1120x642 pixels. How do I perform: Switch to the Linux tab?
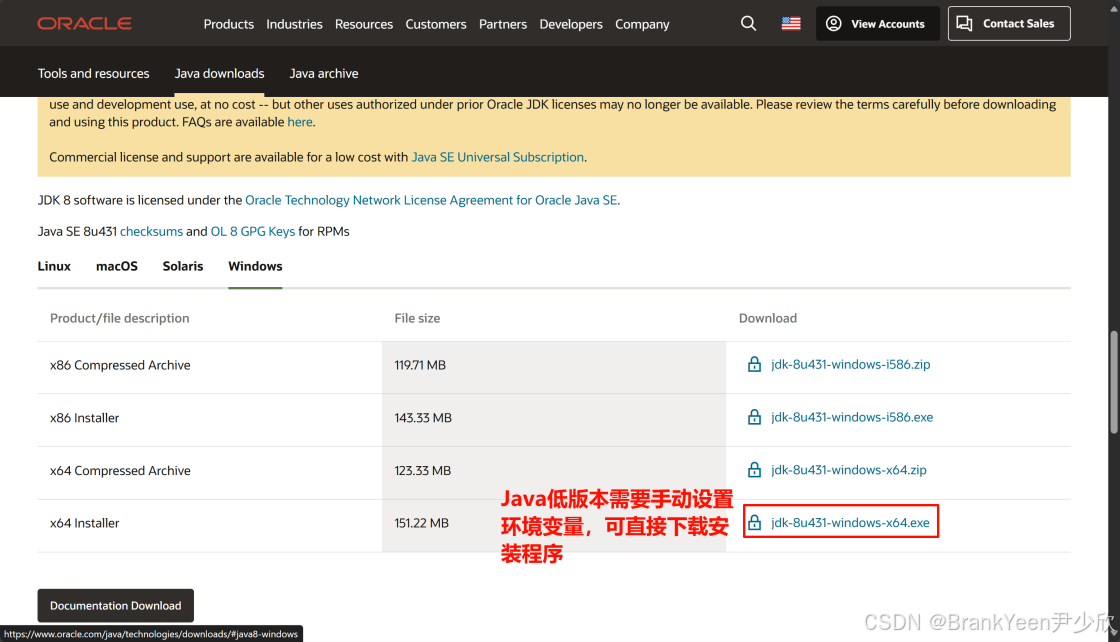click(x=54, y=266)
